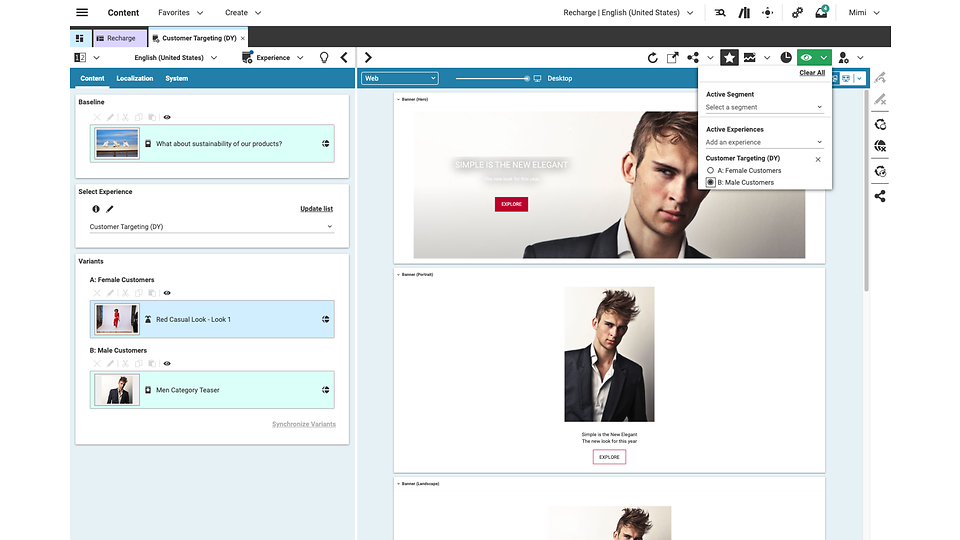Click the Content app title in the header
The width and height of the screenshot is (960, 540).
pos(123,12)
